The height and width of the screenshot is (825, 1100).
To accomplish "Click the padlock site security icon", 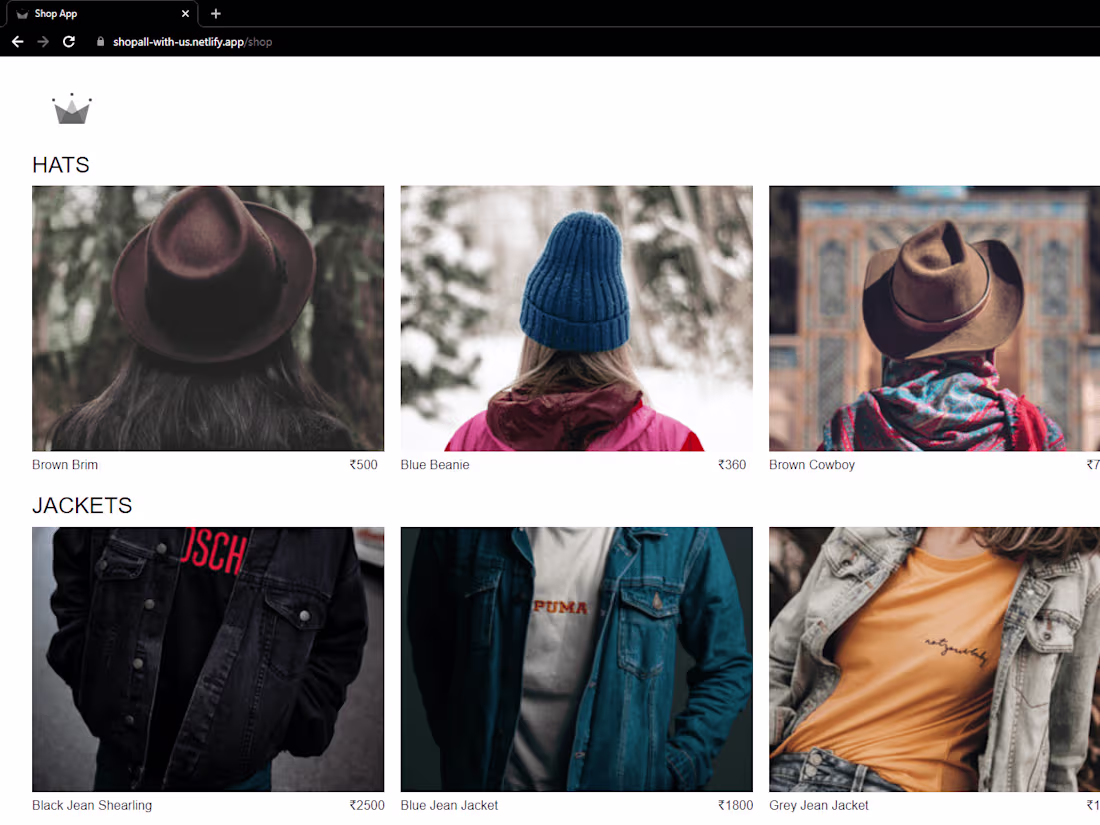I will 99,41.
